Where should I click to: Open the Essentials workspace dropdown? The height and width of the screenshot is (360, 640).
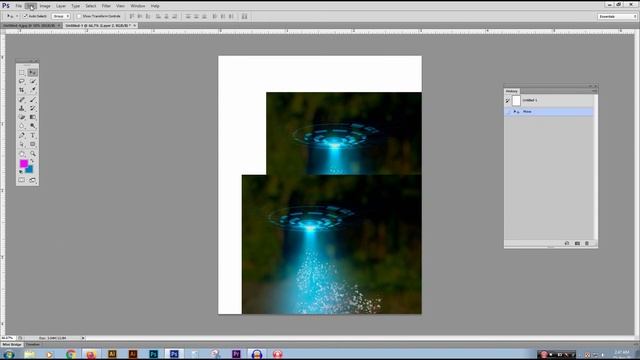click(617, 16)
